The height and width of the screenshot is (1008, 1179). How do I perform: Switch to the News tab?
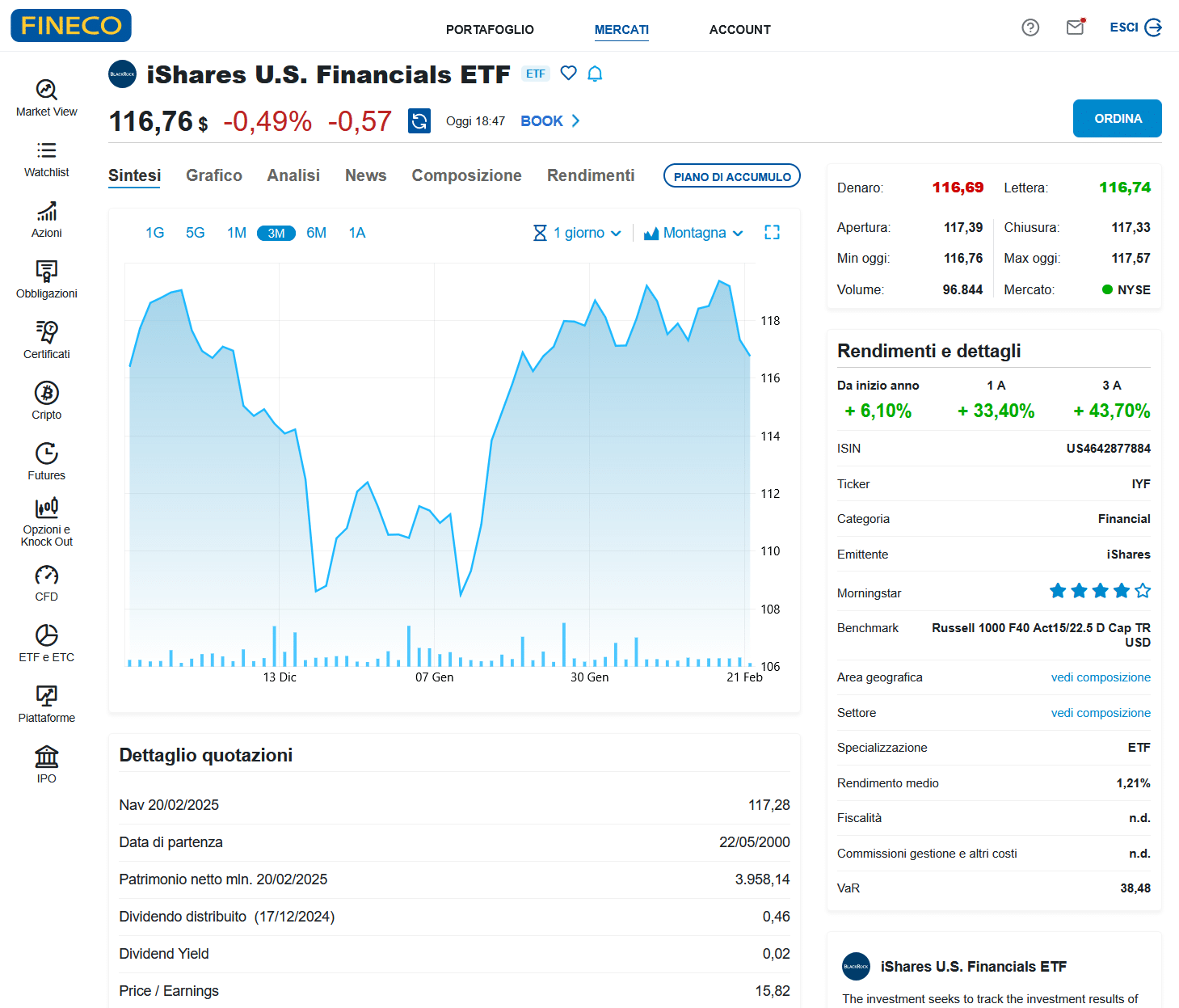click(366, 175)
